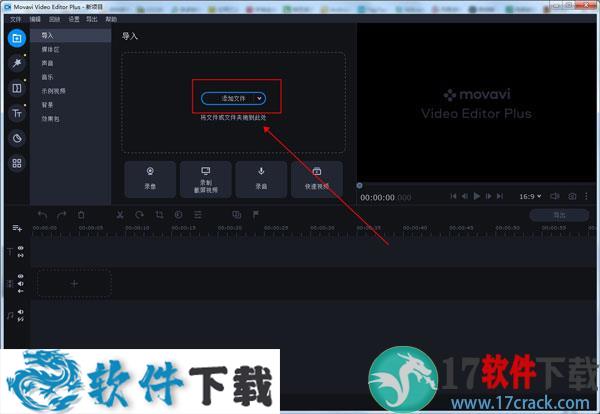Open the Stickers clock-shaped tab icon
The image size is (600, 414).
tap(17, 138)
